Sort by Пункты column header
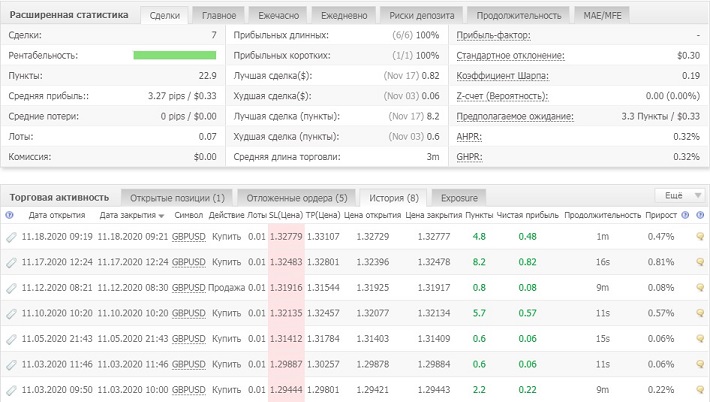 [479, 215]
